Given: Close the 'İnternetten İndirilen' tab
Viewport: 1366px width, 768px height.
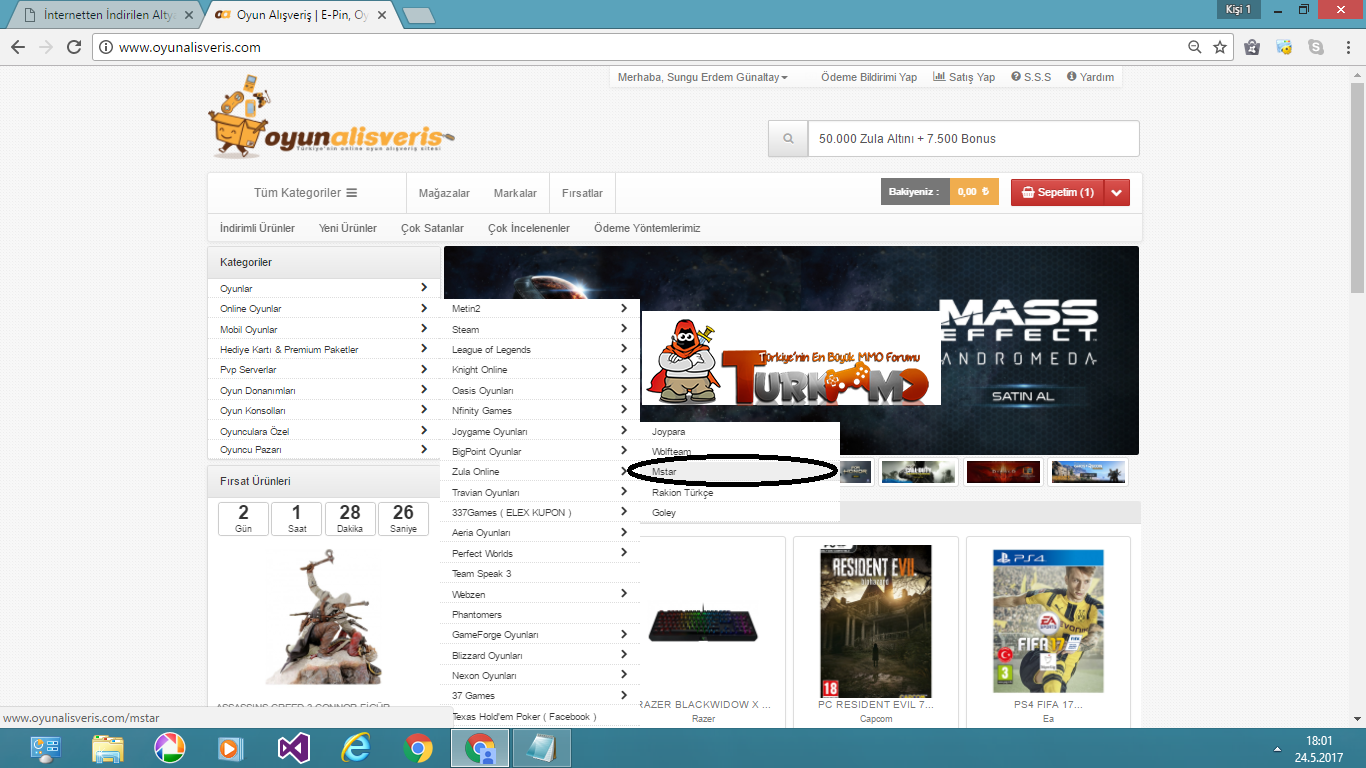Looking at the screenshot, I should tap(189, 15).
